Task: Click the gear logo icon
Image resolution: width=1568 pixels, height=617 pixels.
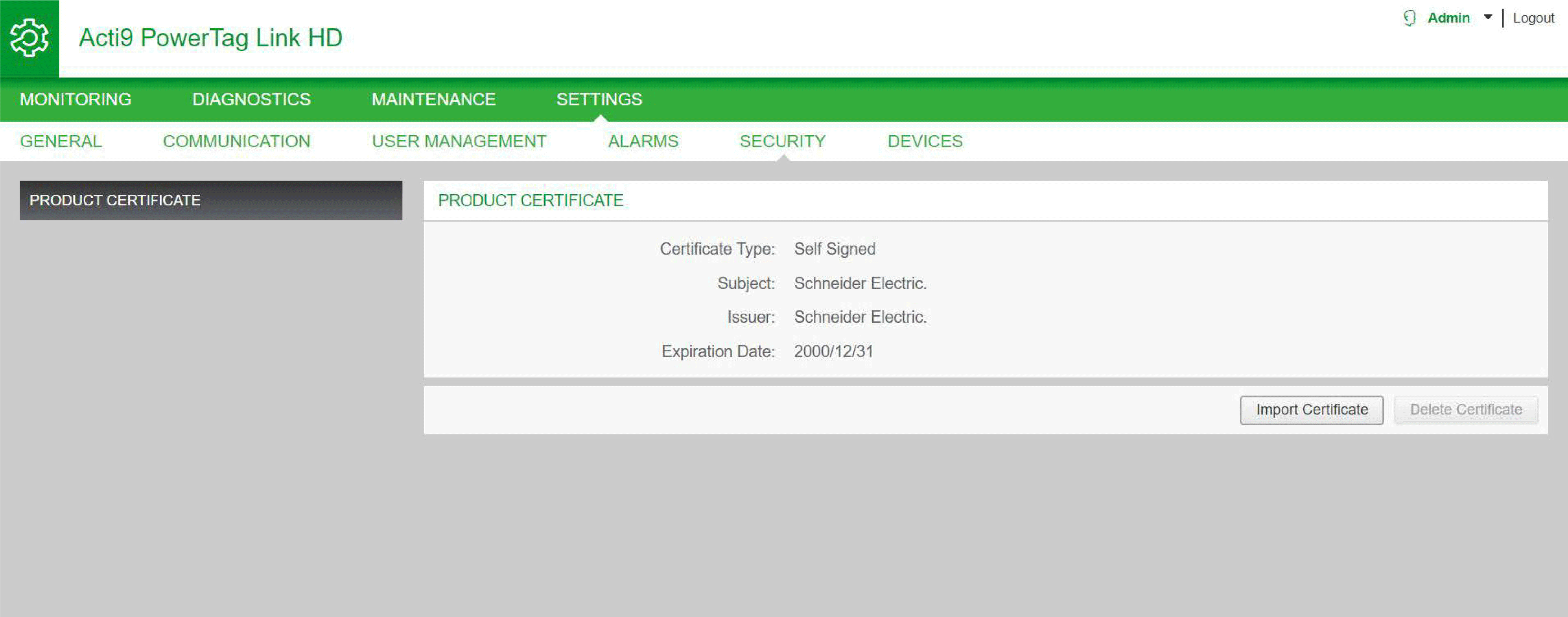Action: (x=29, y=38)
